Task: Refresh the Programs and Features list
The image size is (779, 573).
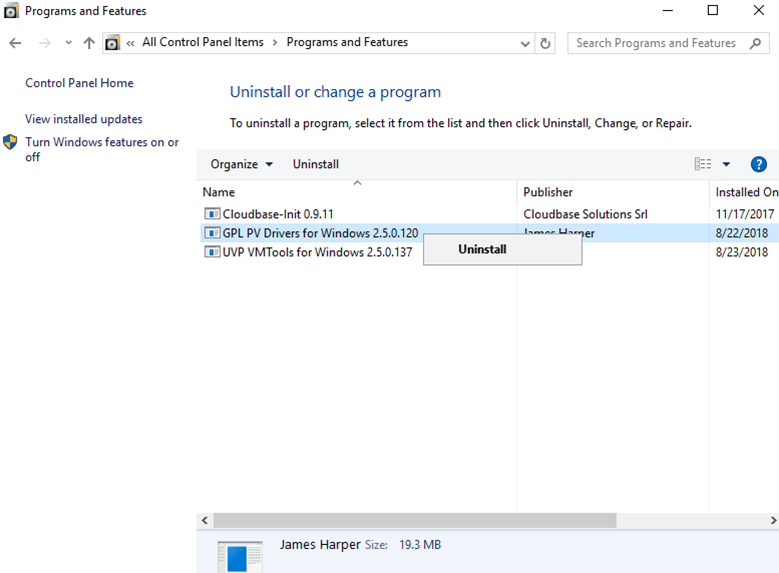Action: pyautogui.click(x=545, y=43)
